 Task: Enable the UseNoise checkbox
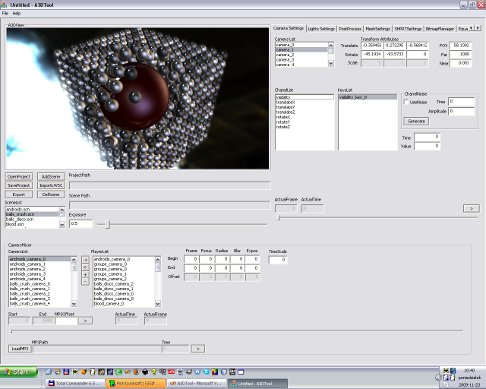[x=406, y=102]
